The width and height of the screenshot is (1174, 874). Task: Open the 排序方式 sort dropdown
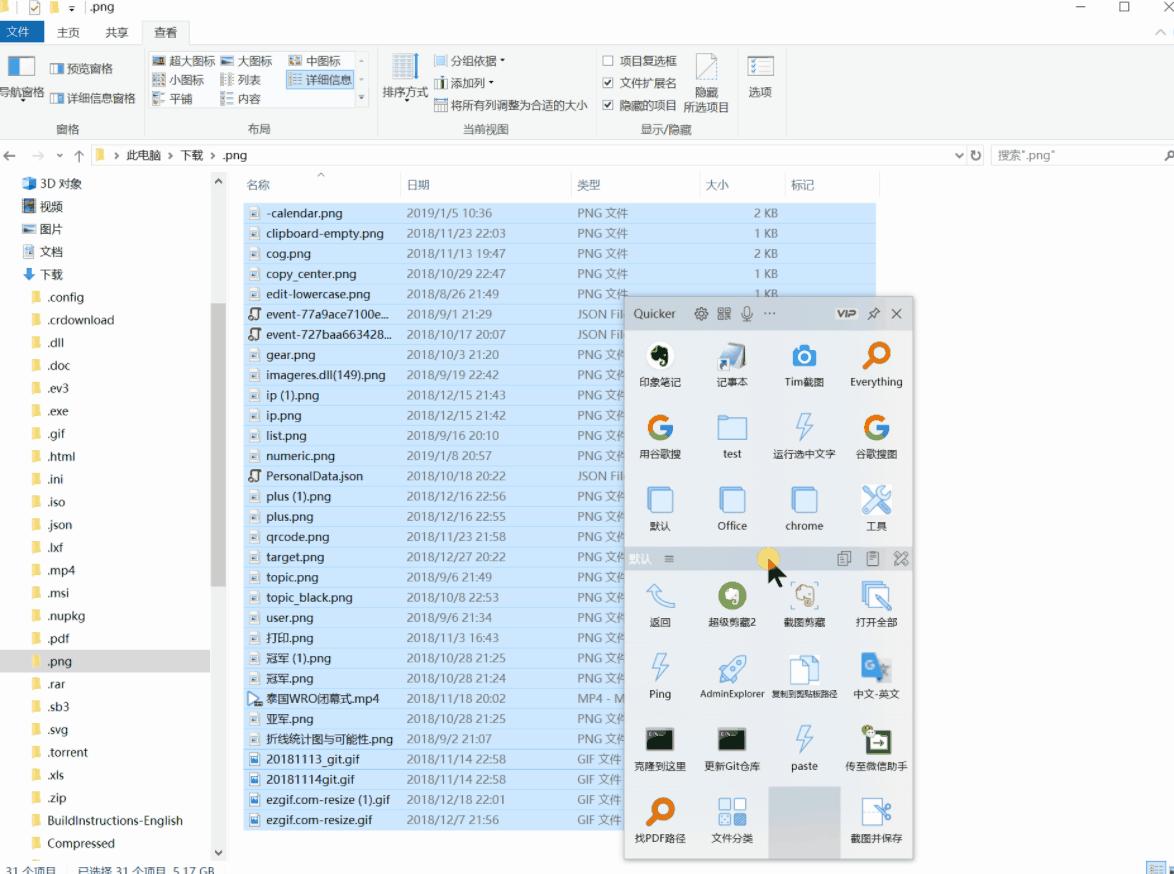point(405,77)
